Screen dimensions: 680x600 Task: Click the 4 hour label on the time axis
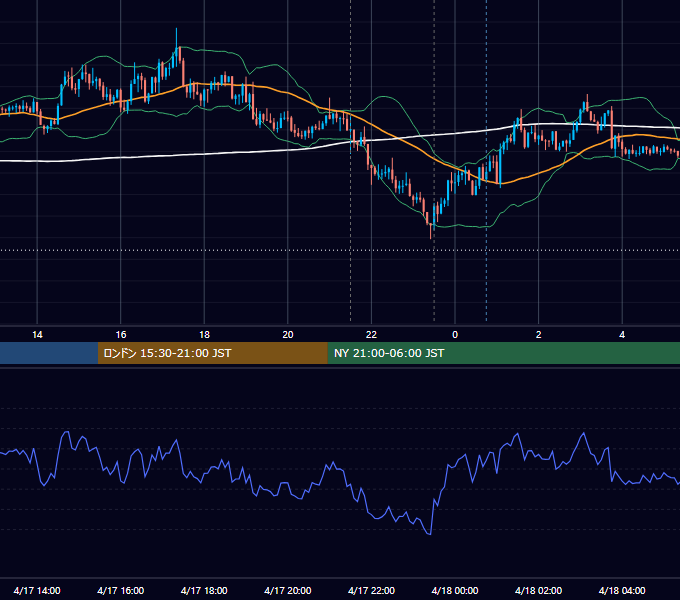(622, 335)
